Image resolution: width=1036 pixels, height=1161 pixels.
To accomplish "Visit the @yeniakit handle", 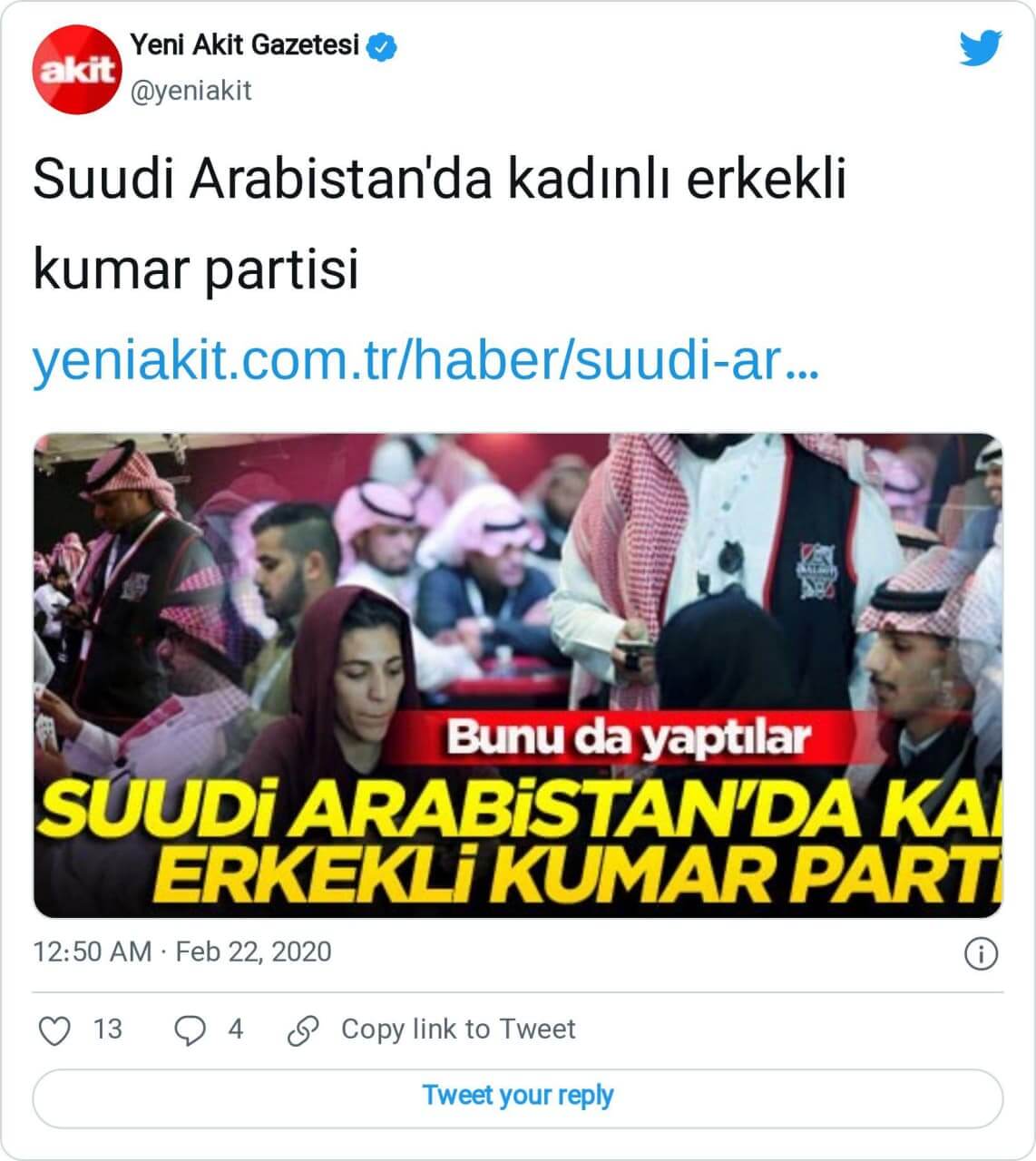I will pos(191,91).
